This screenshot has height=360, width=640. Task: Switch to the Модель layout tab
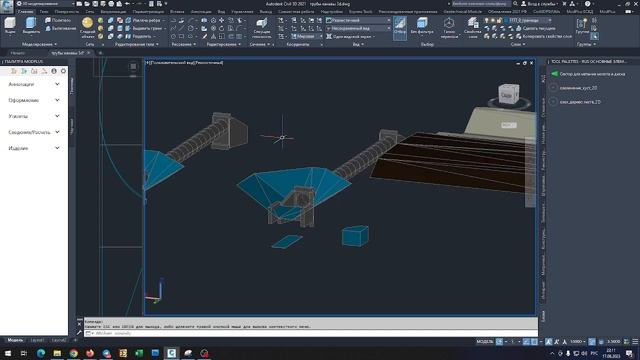tap(15, 340)
